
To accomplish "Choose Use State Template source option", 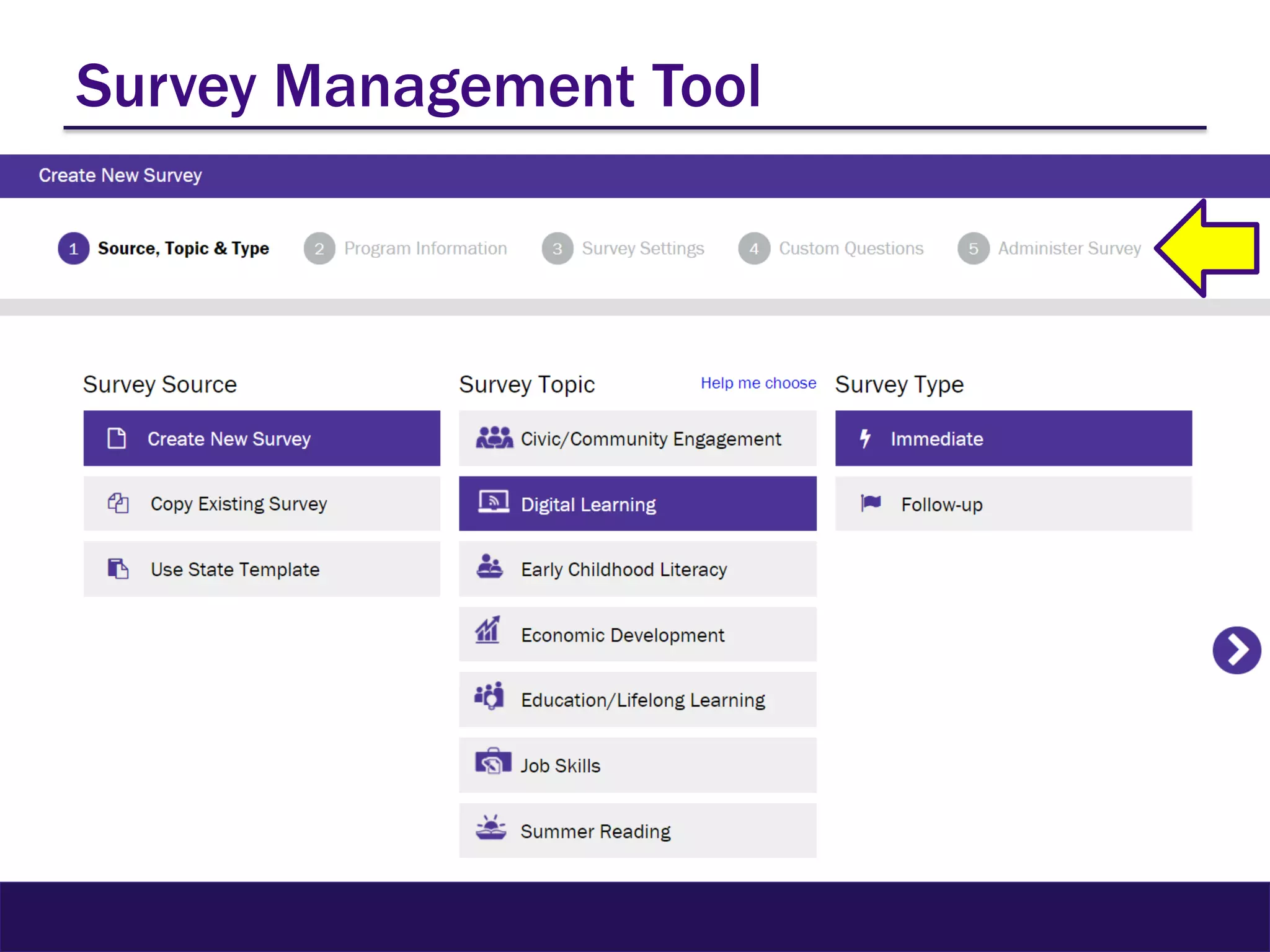I will pyautogui.click(x=262, y=569).
